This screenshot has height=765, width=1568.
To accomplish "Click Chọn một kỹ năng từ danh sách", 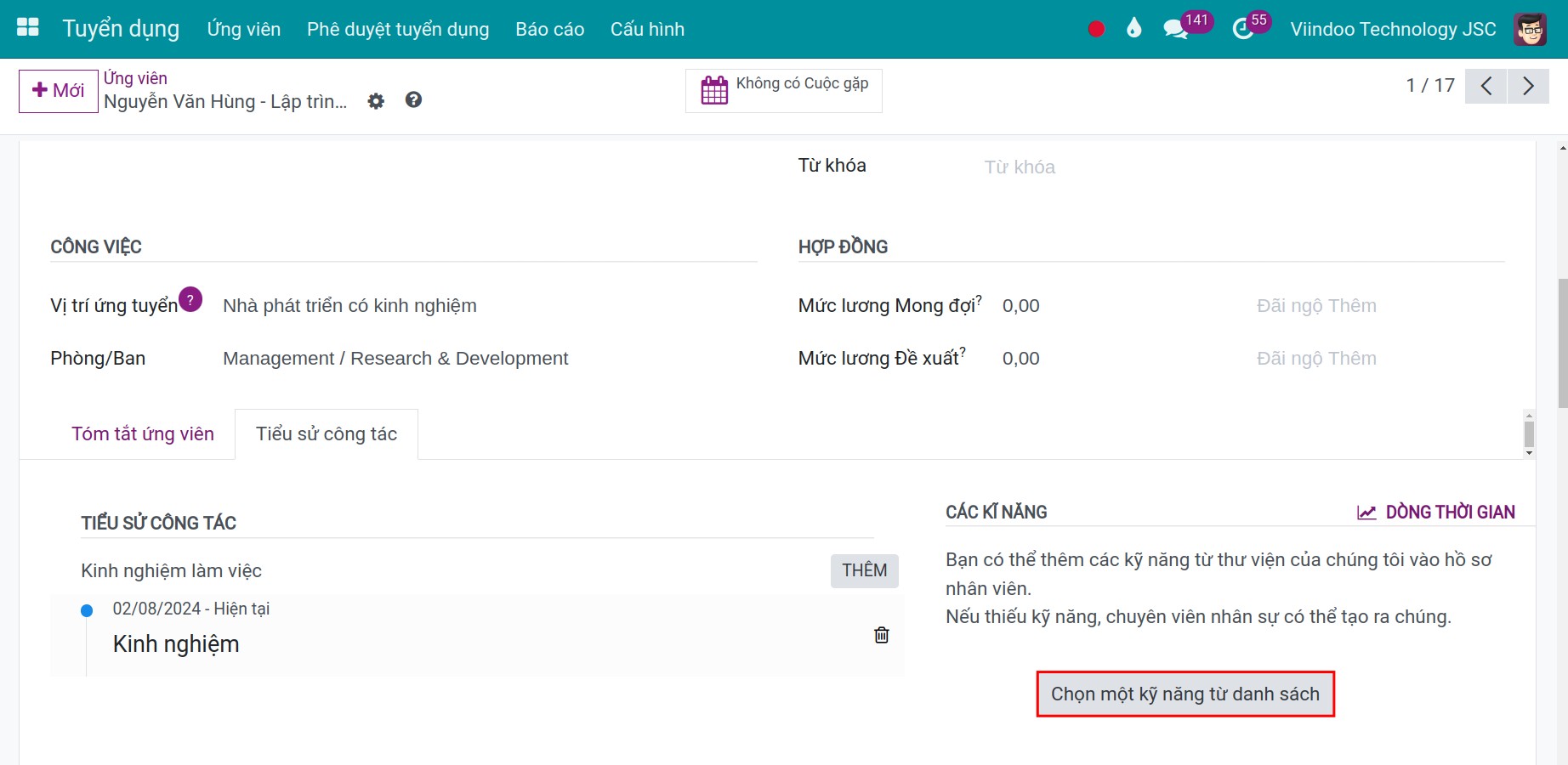I will [1185, 694].
